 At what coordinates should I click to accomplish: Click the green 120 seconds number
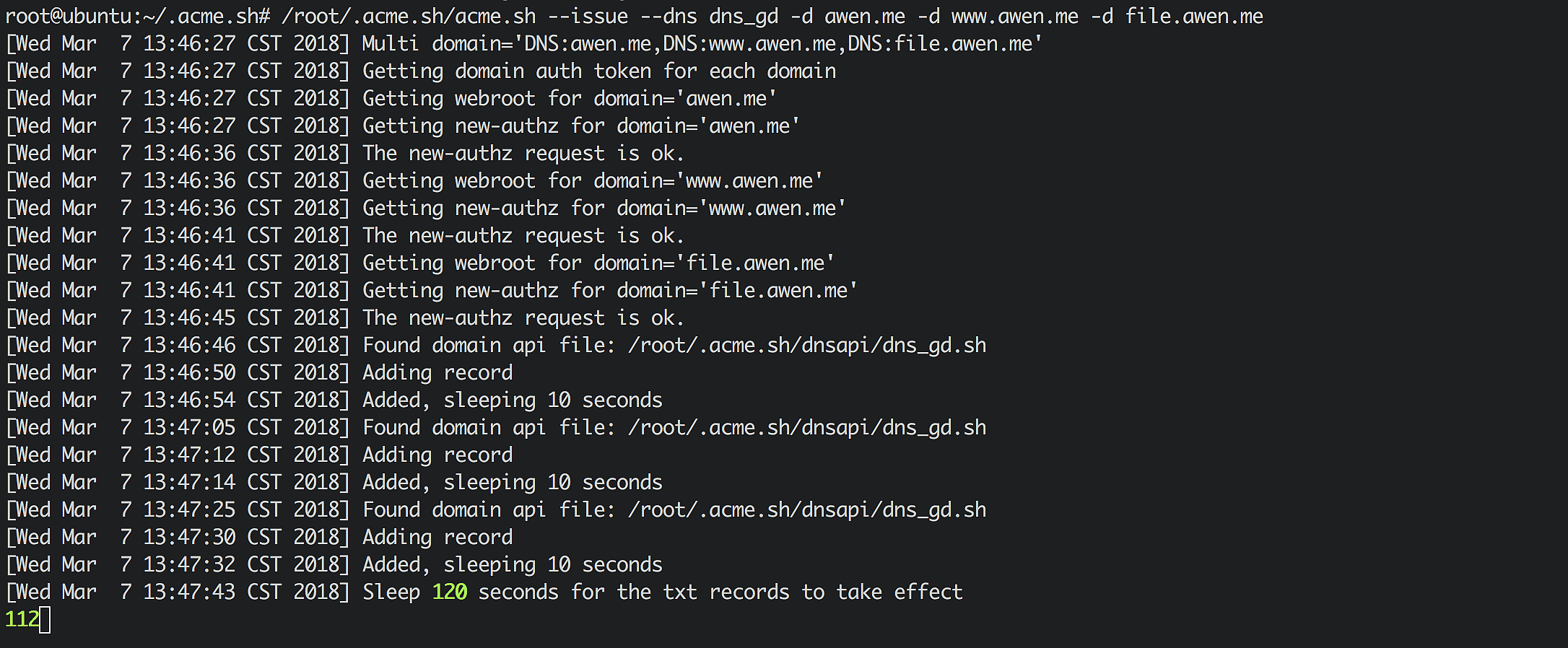pyautogui.click(x=449, y=592)
